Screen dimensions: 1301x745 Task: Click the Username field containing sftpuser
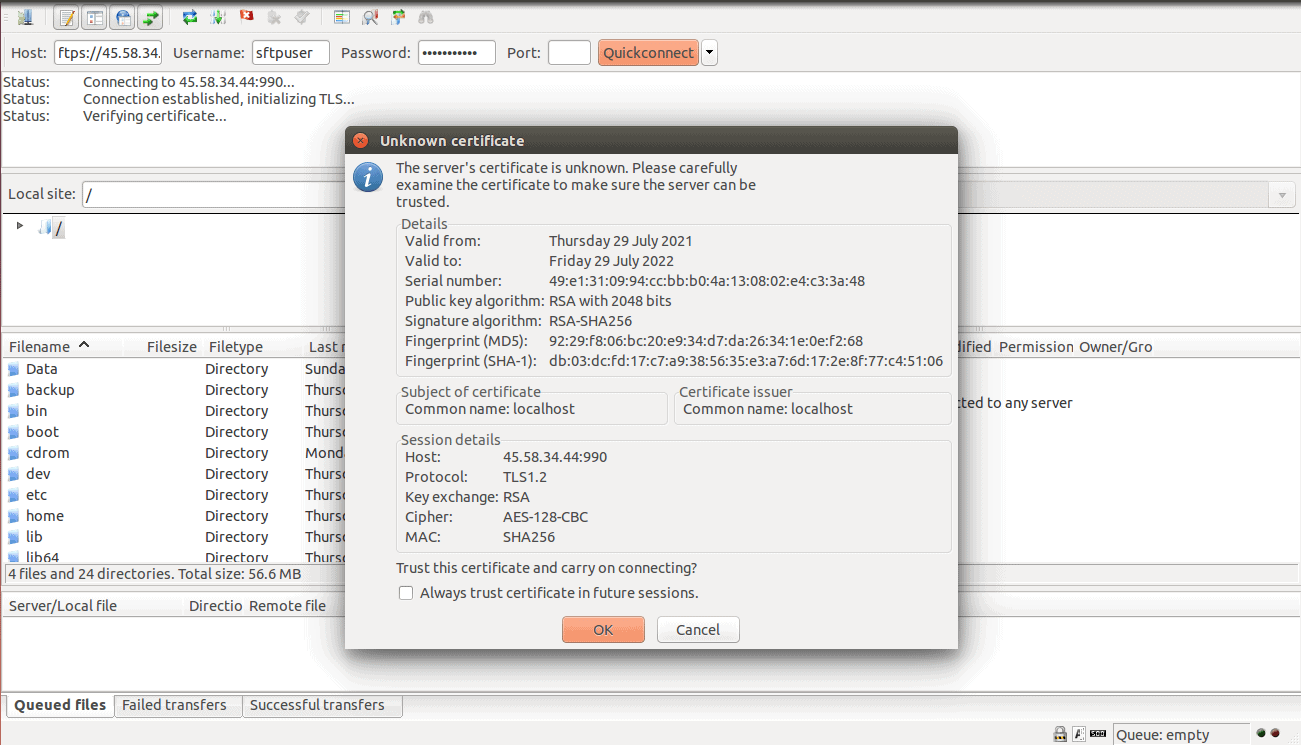tap(291, 53)
